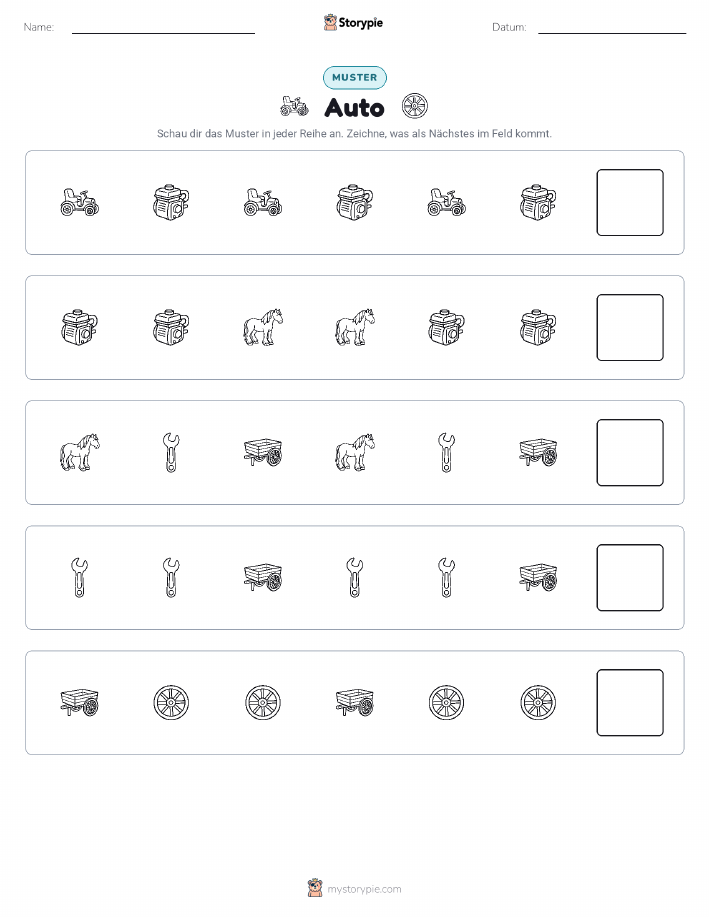Select the answer box in row three
Image resolution: width=709 pixels, height=917 pixels.
[x=630, y=453]
